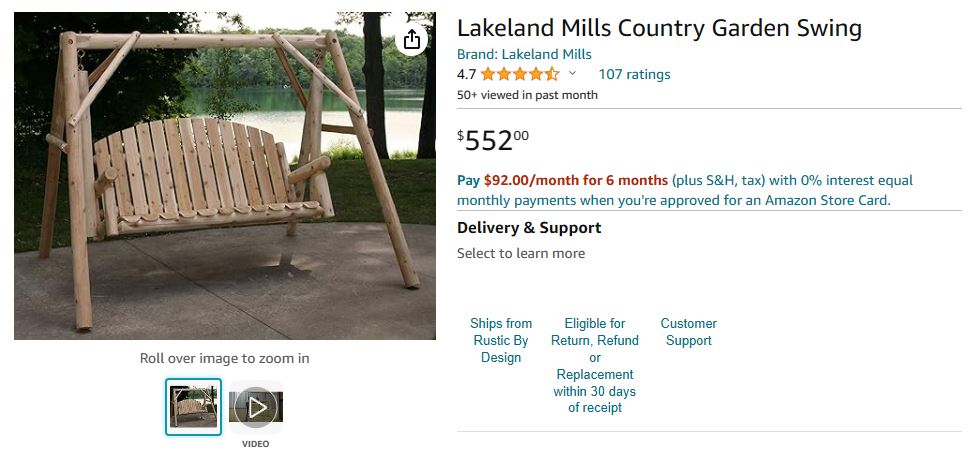Open Ships from Rustic By Design info
Screen dimensions: 970x457
pos(501,340)
